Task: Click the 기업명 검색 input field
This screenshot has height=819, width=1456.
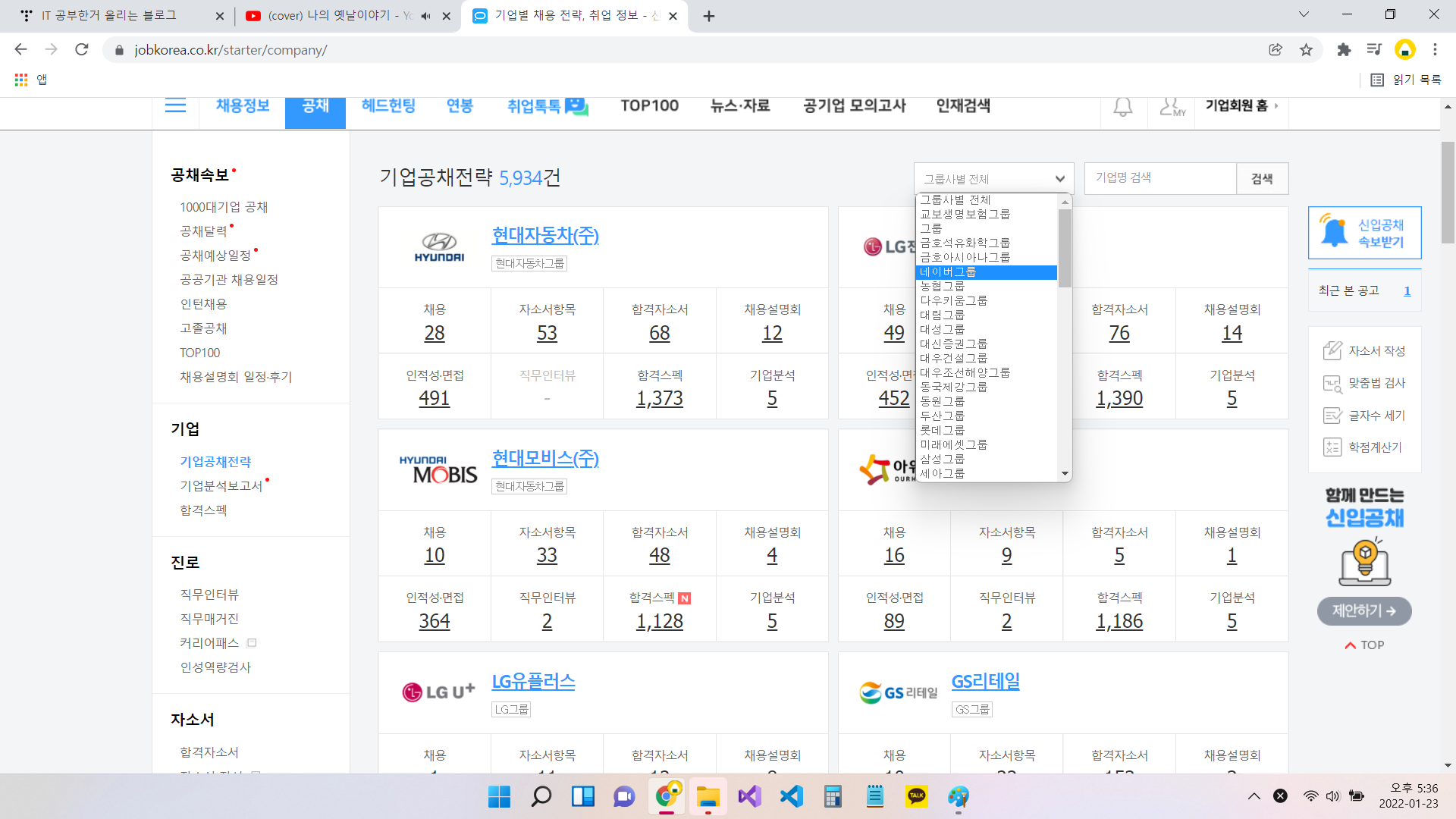Action: (1159, 178)
